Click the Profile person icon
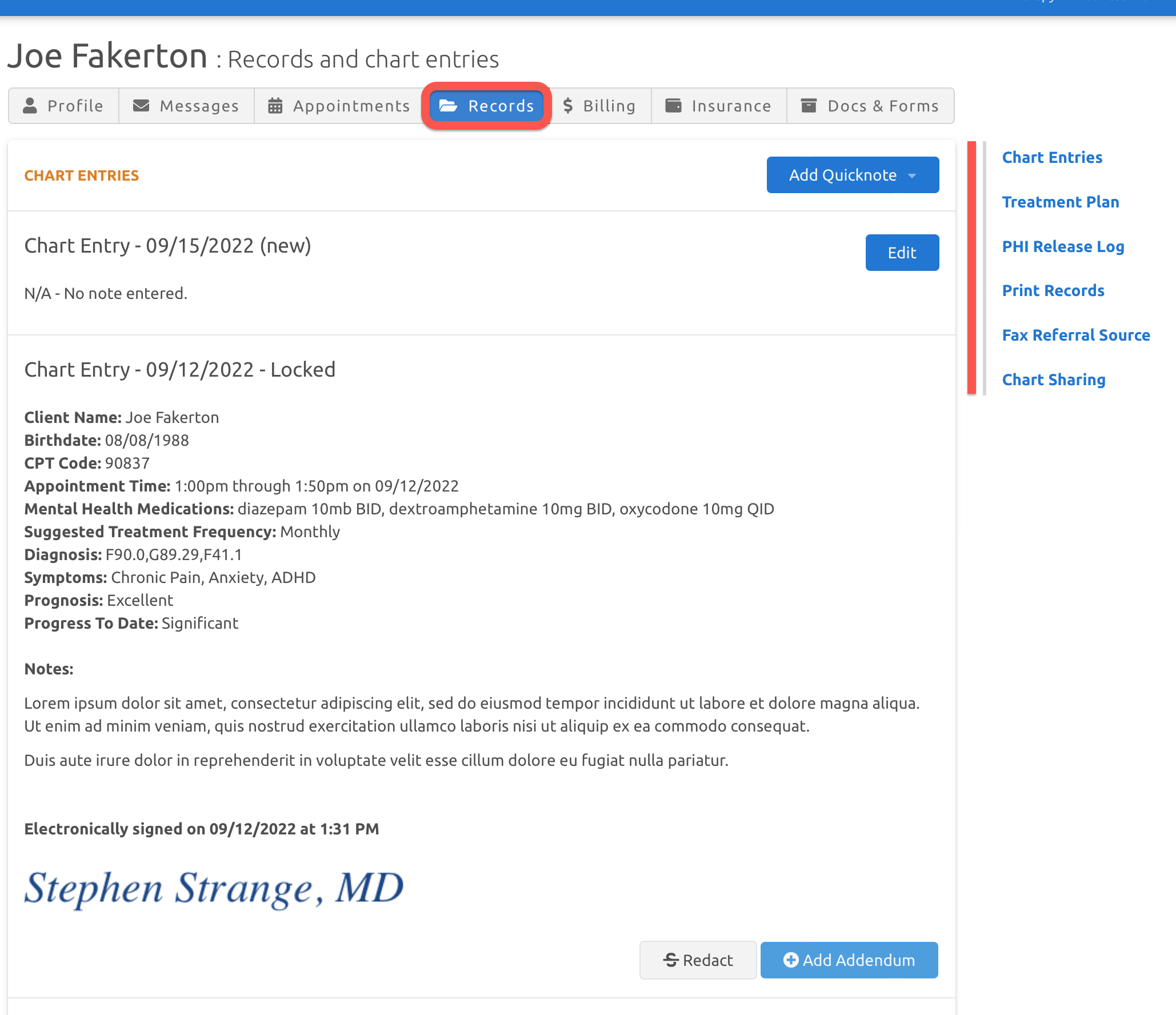Viewport: 1176px width, 1015px height. pyautogui.click(x=30, y=106)
